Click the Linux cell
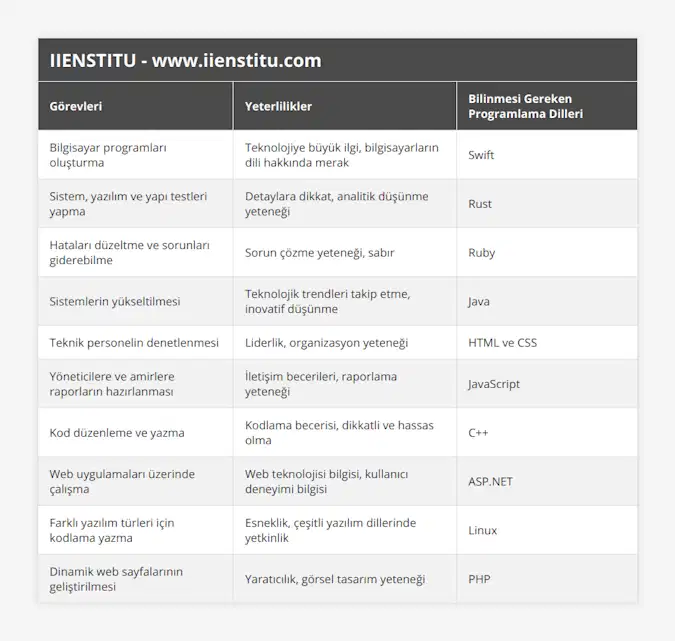This screenshot has width=675, height=641. 482,530
